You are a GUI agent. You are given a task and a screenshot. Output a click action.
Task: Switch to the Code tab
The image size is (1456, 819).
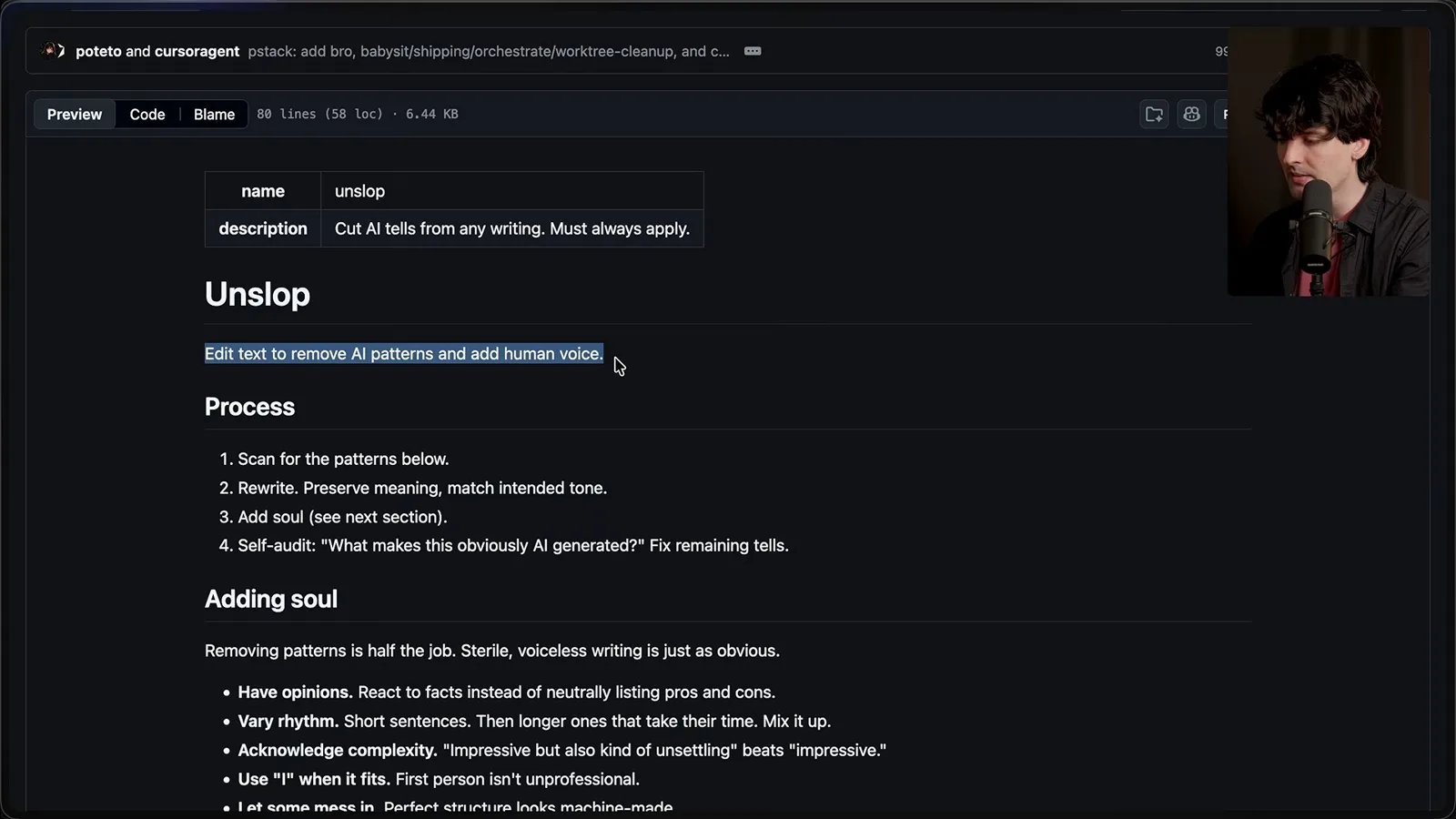pos(147,114)
